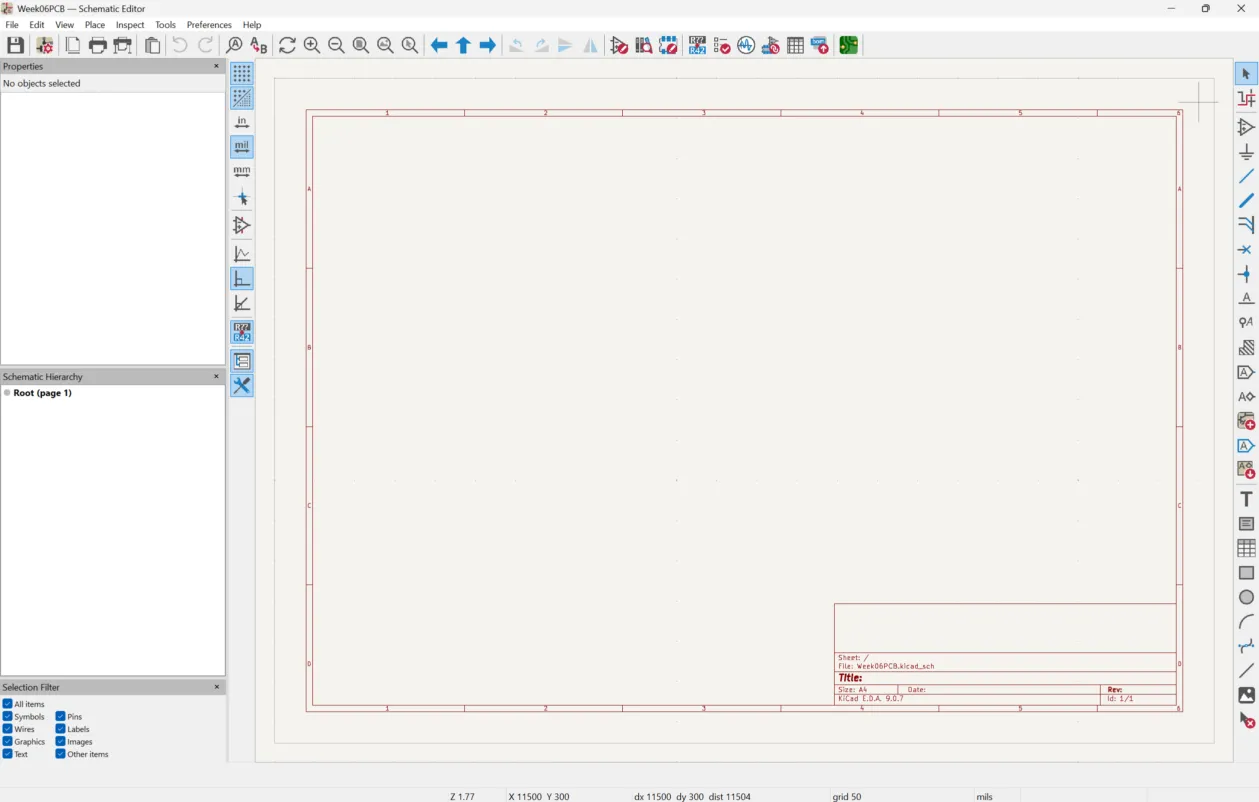Run the Electrical Rules Checker
This screenshot has height=802, width=1259.
click(721, 45)
